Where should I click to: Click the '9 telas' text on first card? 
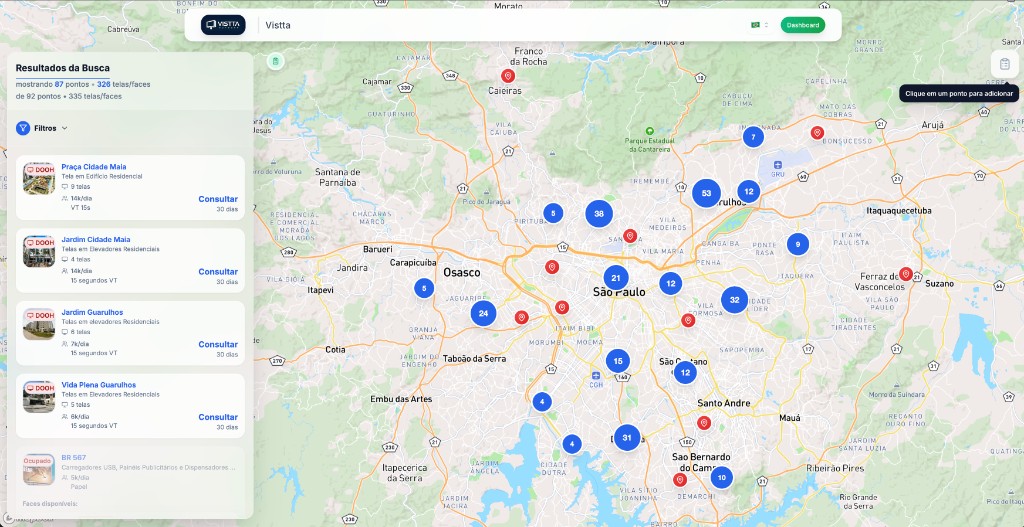(x=80, y=186)
